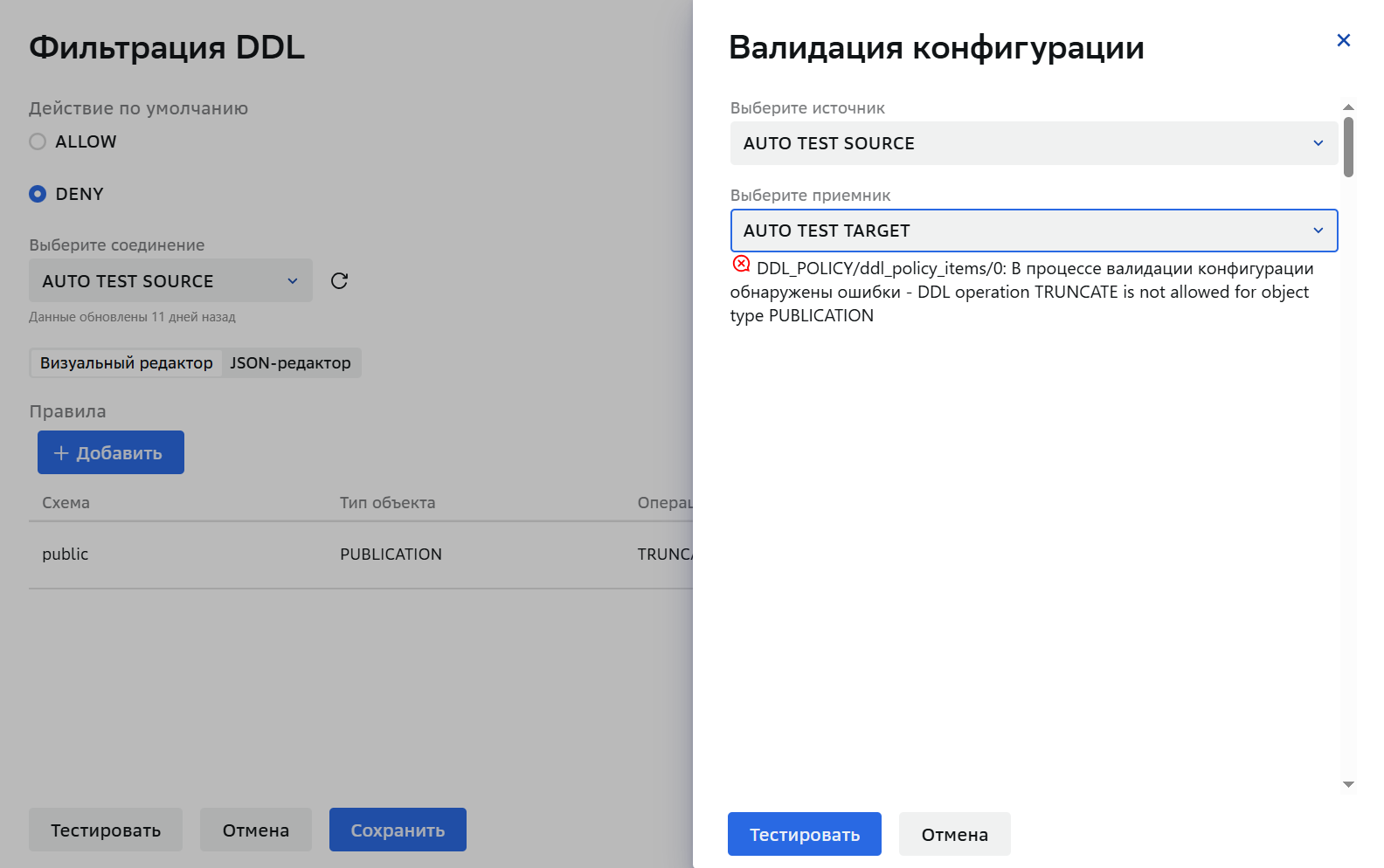Open the source dropdown in the validation panel
The width and height of the screenshot is (1384, 868).
pos(1034,143)
